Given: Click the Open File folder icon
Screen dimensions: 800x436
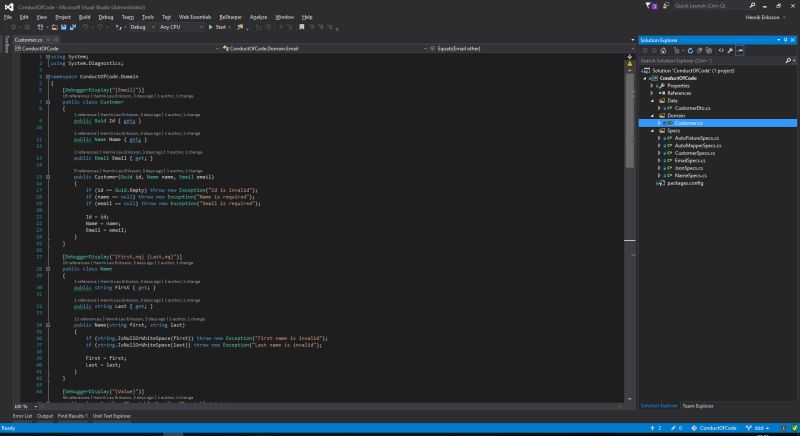Looking at the screenshot, I should pyautogui.click(x=55, y=27).
